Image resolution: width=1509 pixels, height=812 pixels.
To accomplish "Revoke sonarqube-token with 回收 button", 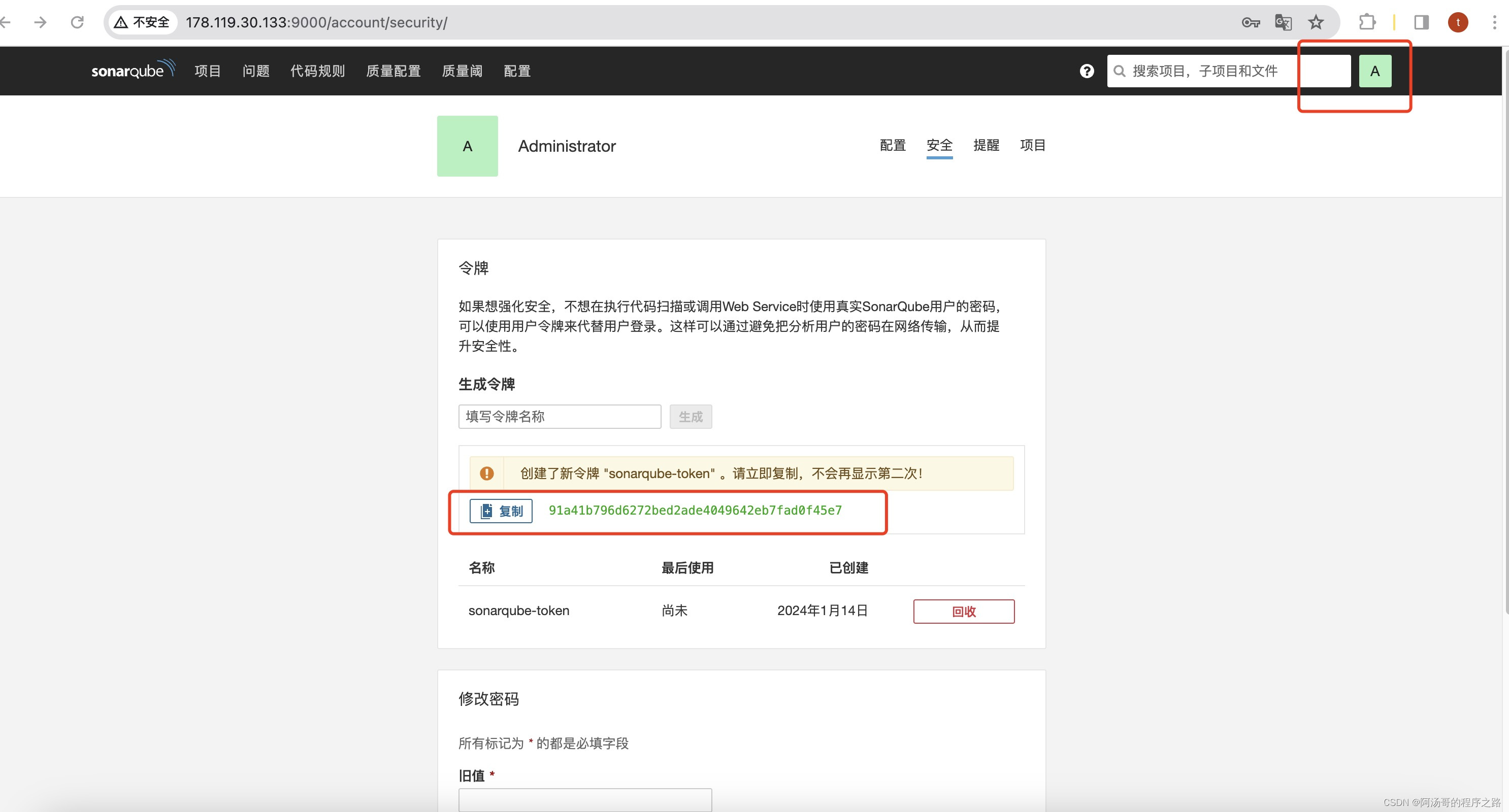I will (x=964, y=611).
